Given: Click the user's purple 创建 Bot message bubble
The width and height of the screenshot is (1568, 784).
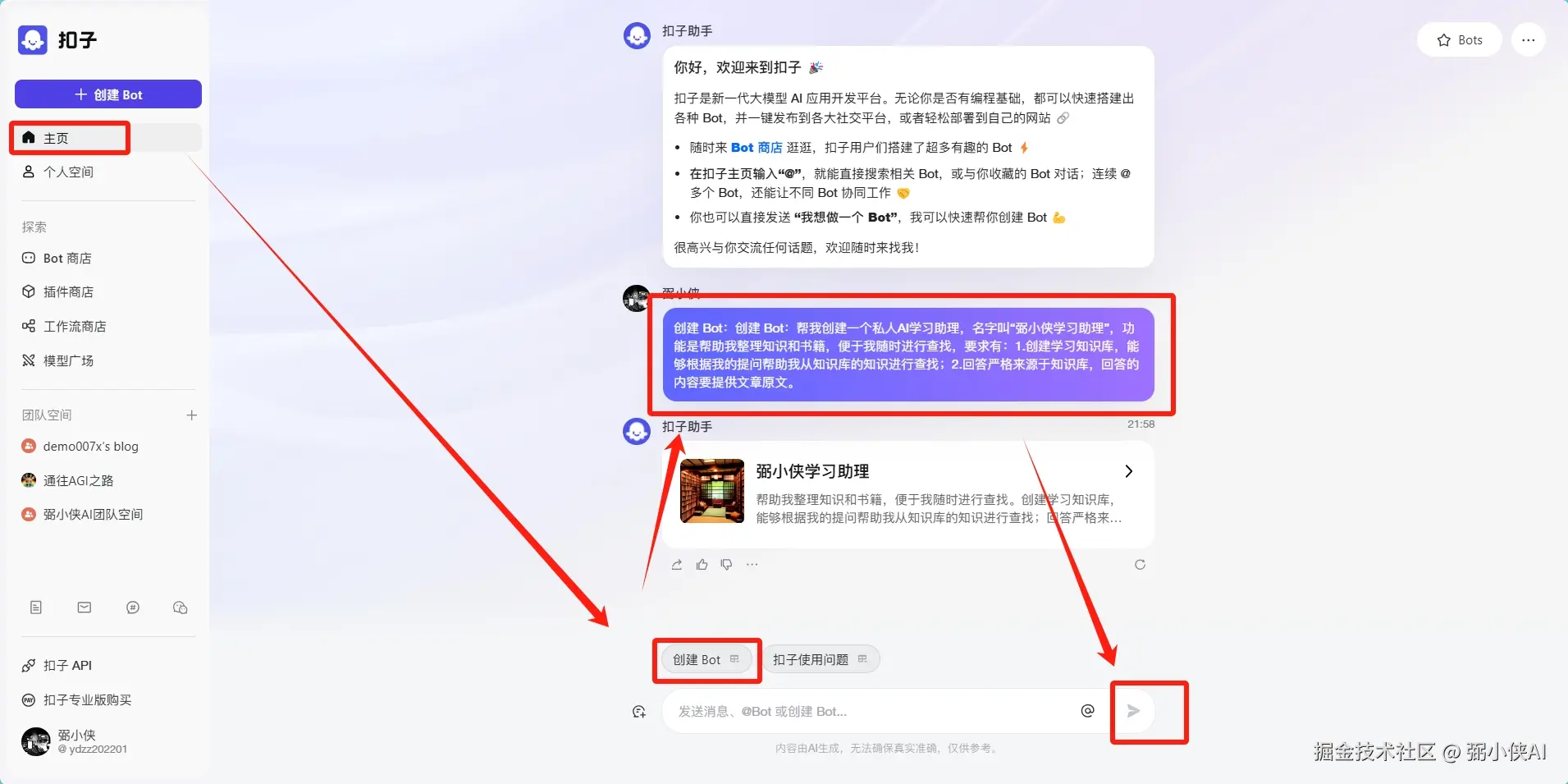Looking at the screenshot, I should pos(908,355).
